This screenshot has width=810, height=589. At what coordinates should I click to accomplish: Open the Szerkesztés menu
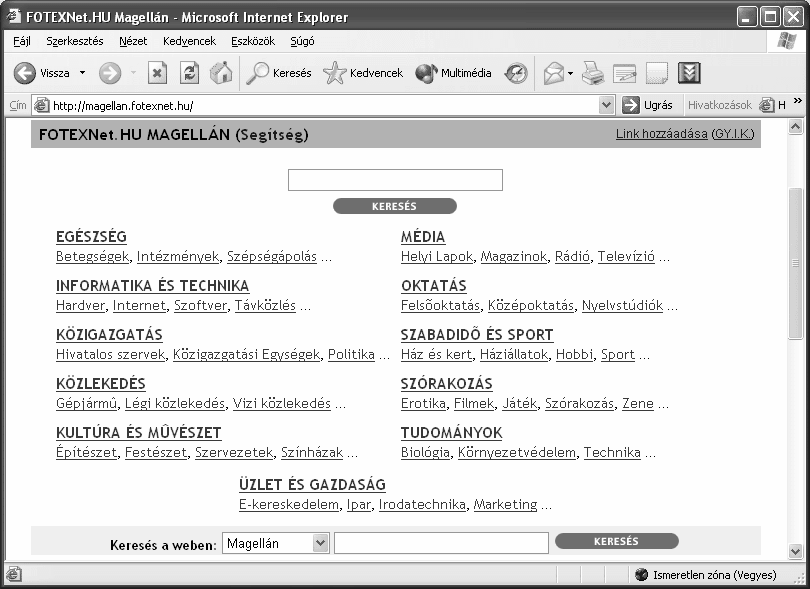[x=75, y=41]
